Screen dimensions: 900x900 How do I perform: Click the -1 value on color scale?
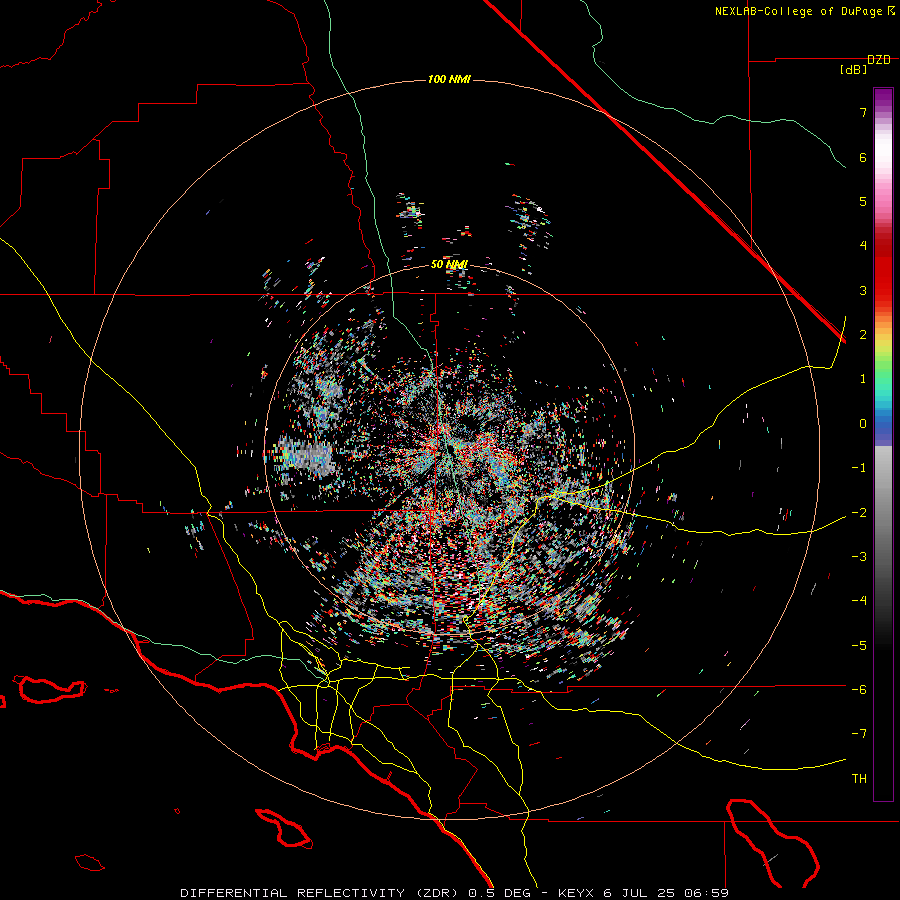[x=859, y=468]
